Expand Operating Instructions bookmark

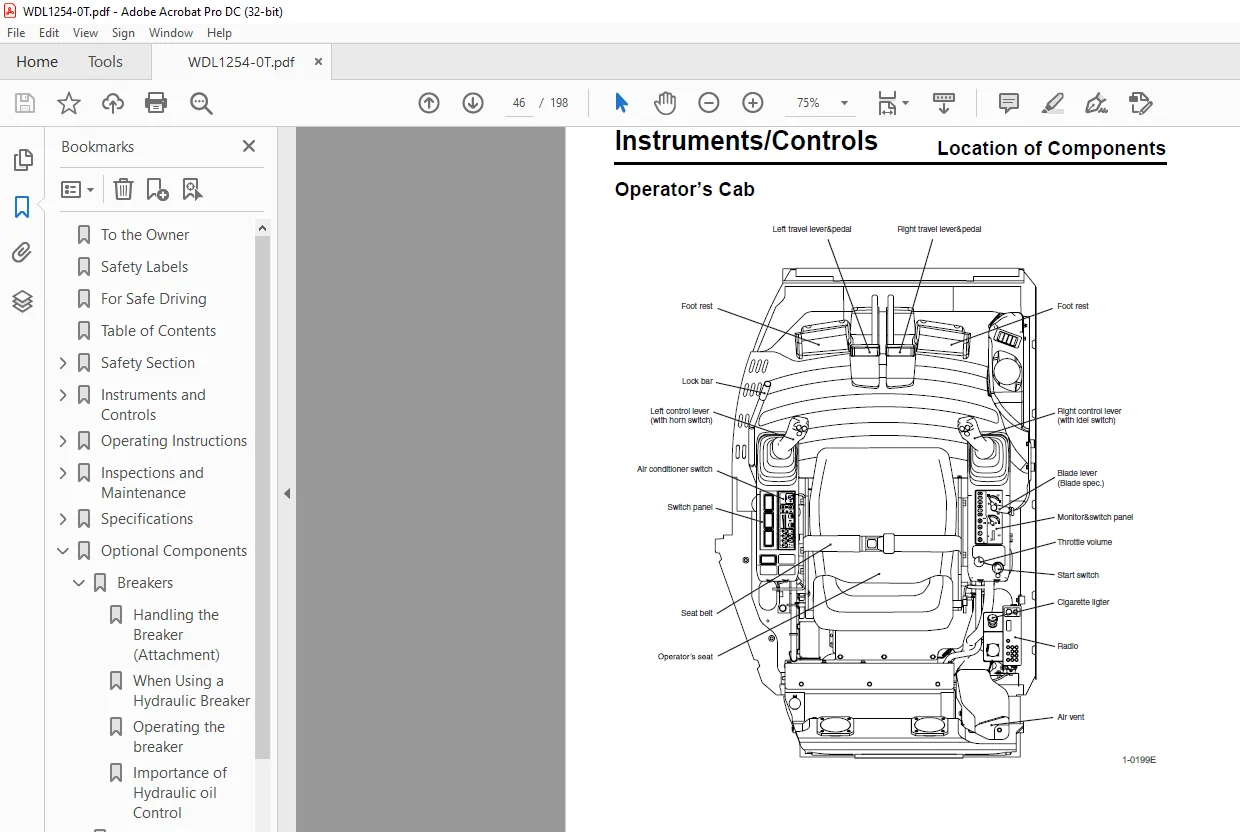63,441
